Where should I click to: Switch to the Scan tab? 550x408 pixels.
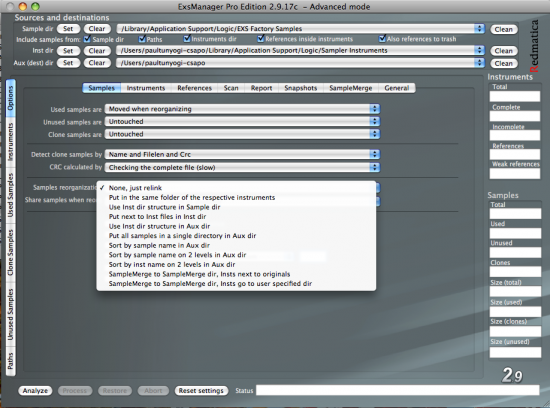(x=231, y=88)
